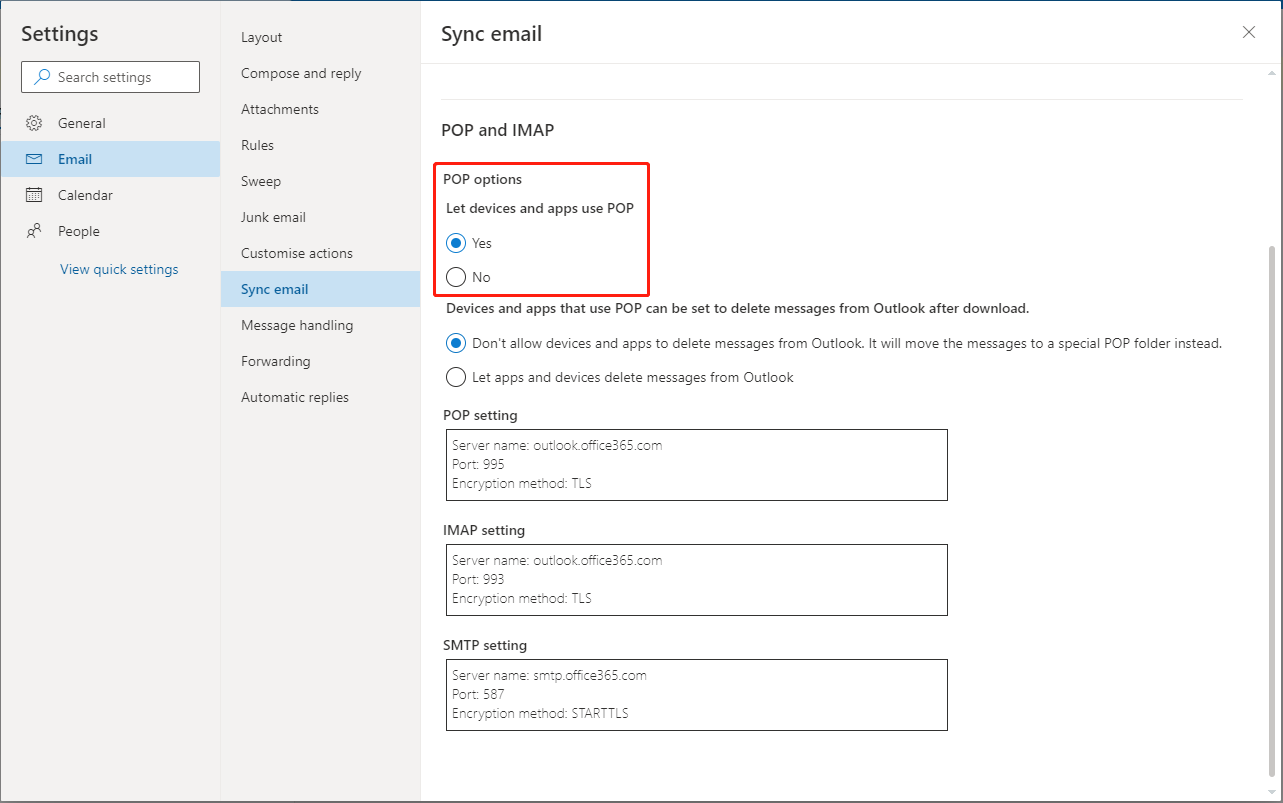Image resolution: width=1283 pixels, height=803 pixels.
Task: Go to Compose and reply settings
Action: coord(301,73)
